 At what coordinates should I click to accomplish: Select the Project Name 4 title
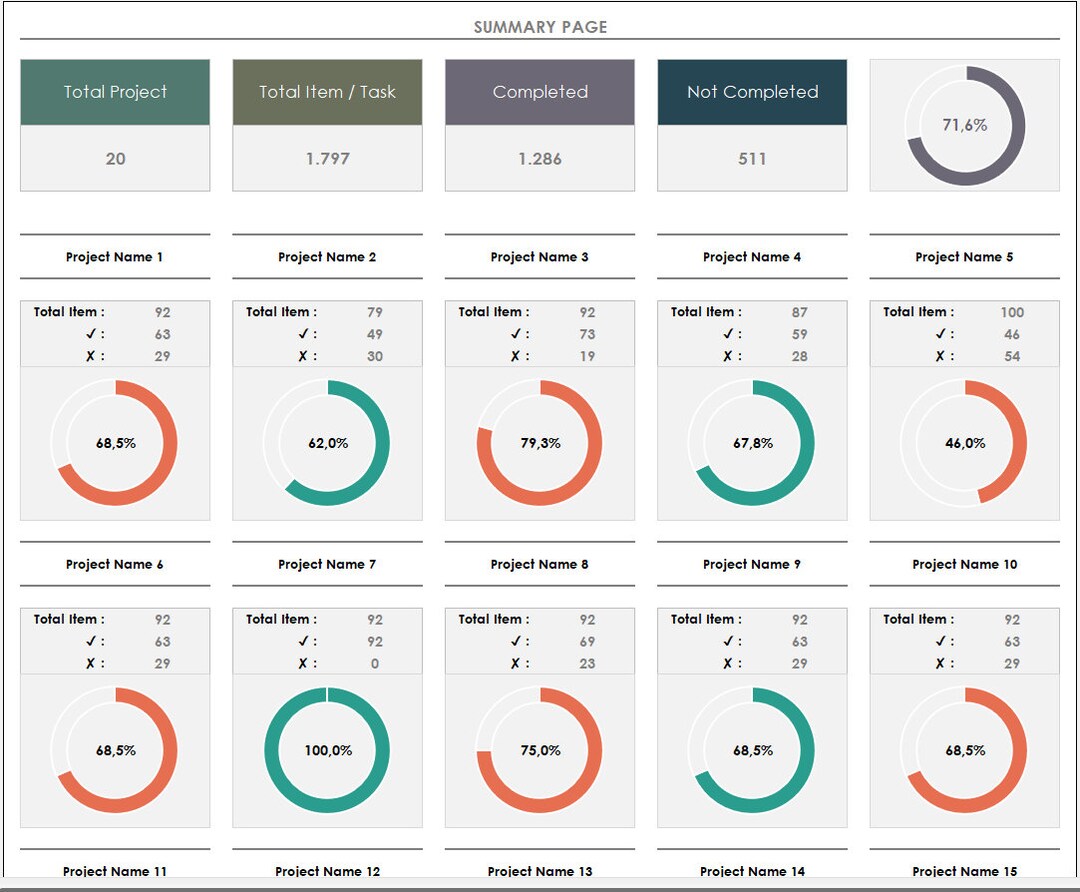click(x=752, y=257)
